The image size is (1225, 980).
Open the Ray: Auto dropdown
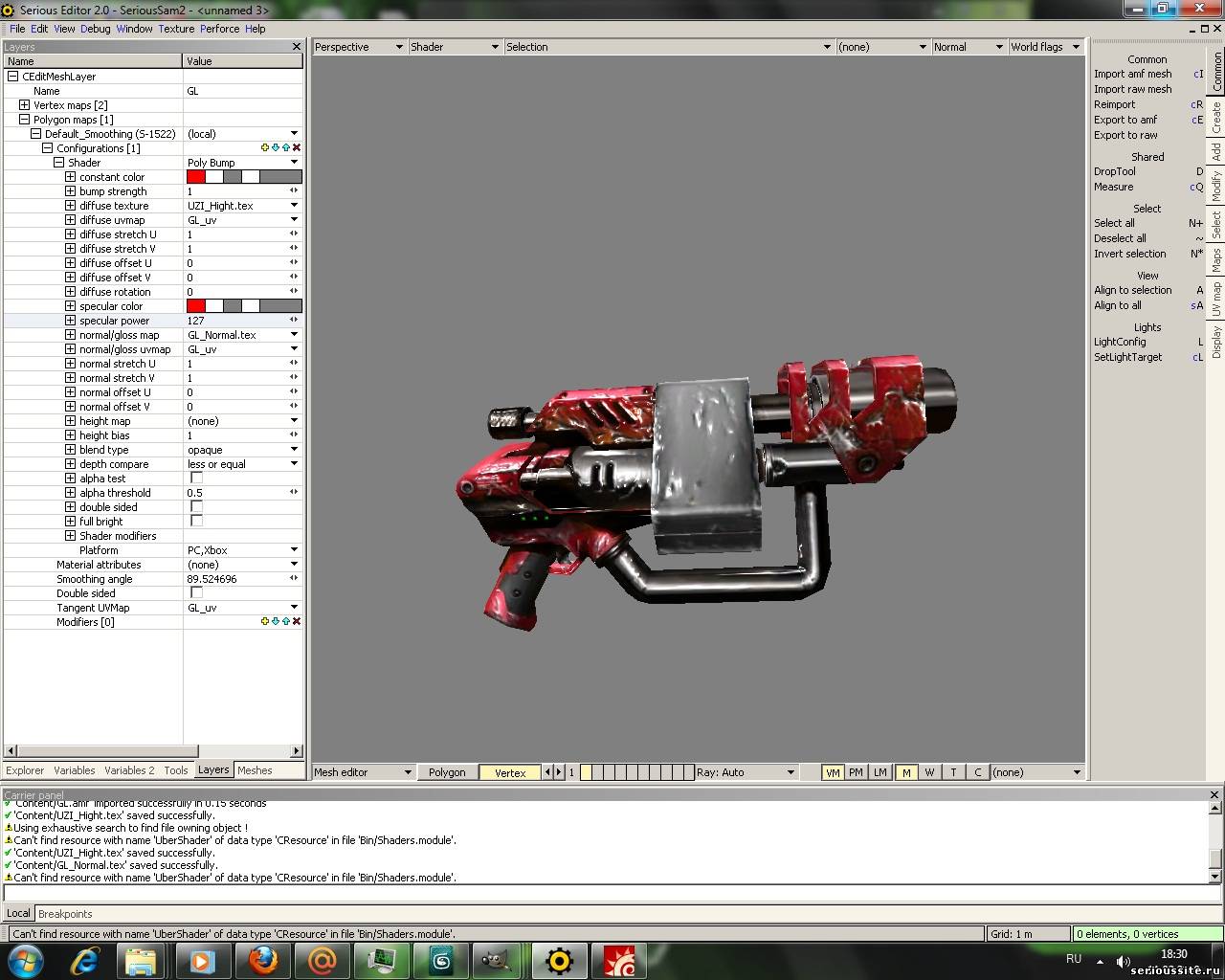[746, 772]
